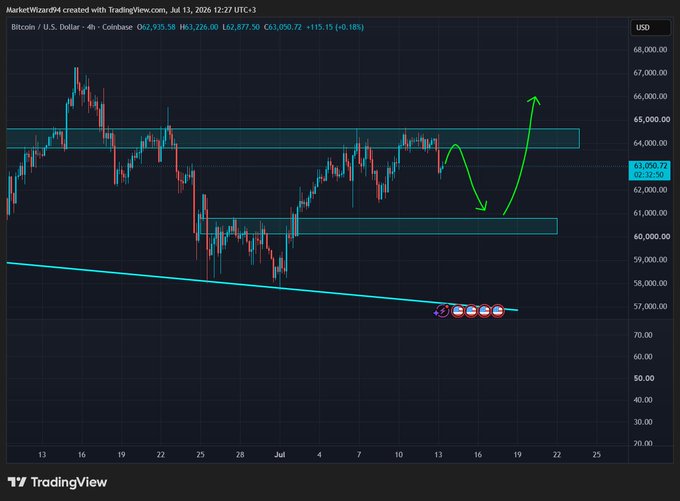Click the close value C63,050.72
Image resolution: width=680 pixels, height=501 pixels.
pyautogui.click(x=283, y=27)
